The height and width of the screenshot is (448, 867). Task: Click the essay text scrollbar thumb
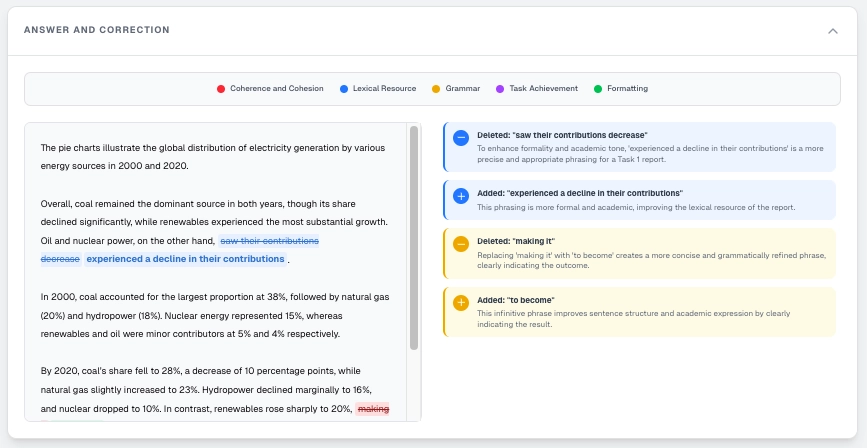[x=413, y=237]
